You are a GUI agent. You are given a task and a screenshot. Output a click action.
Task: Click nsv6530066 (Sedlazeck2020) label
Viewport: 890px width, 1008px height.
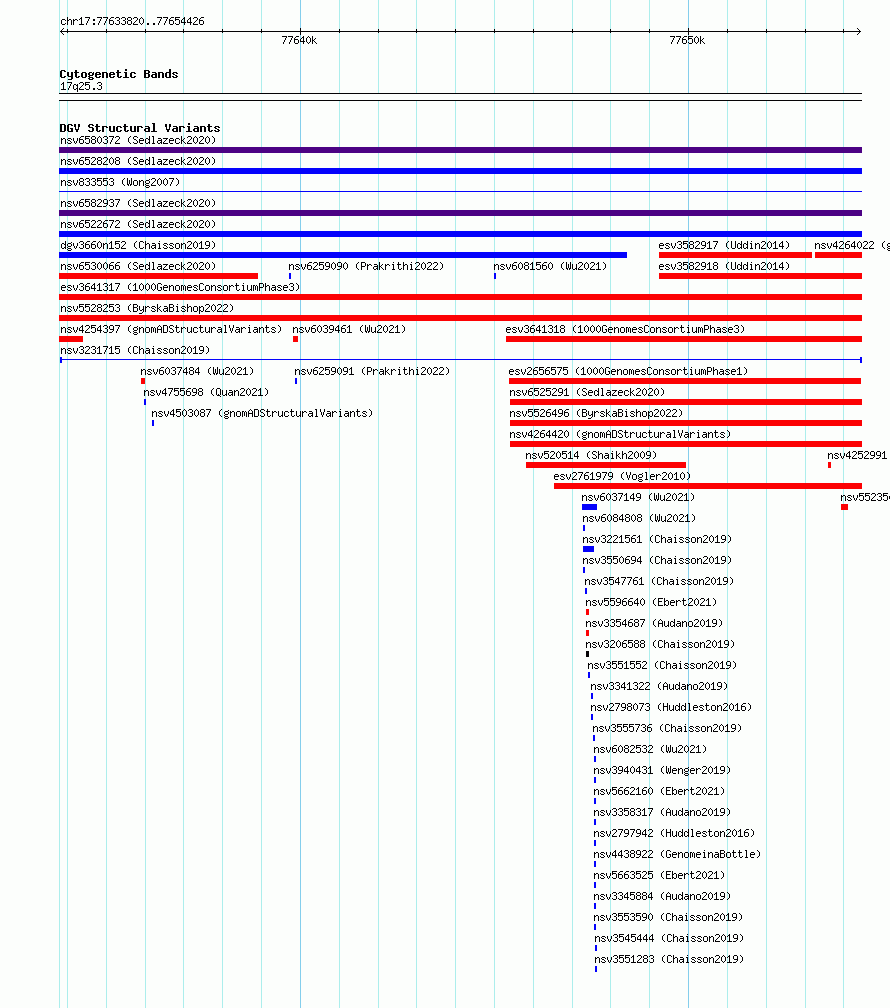click(x=138, y=266)
